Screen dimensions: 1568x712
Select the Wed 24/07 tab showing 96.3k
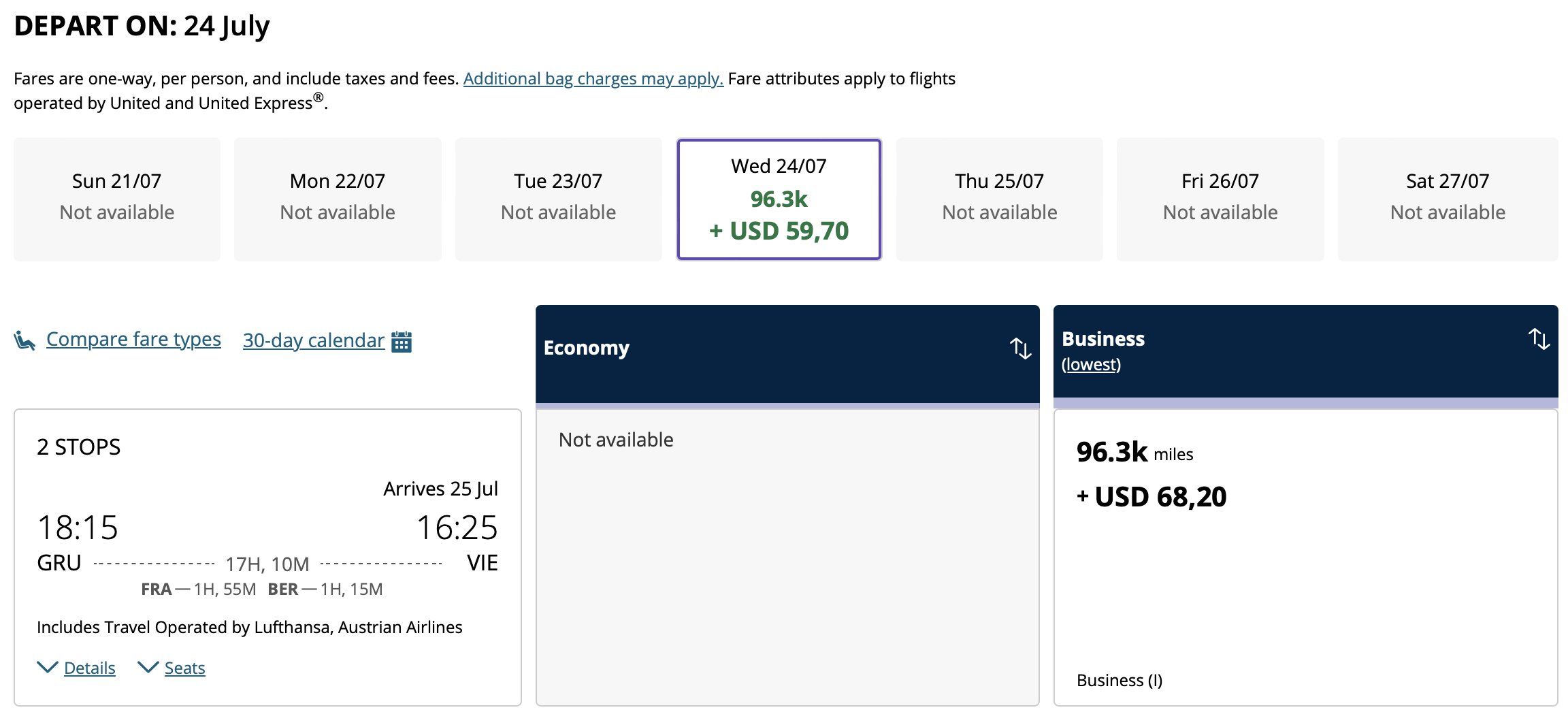tap(779, 199)
